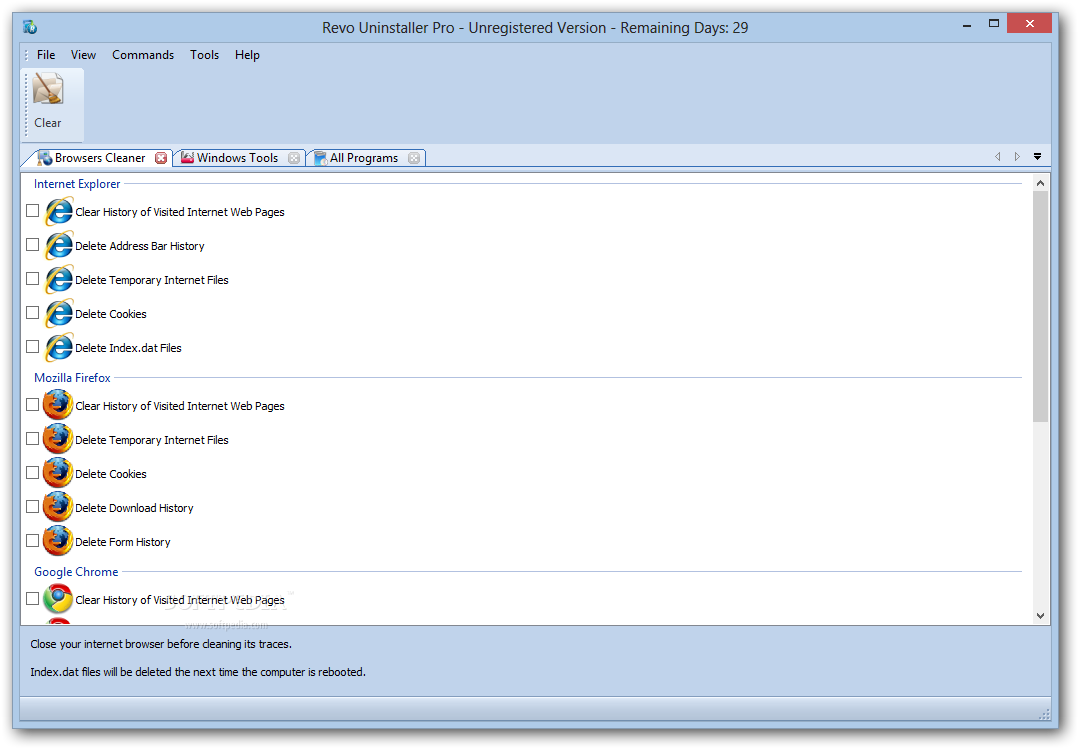
Task: Check Firefox Delete Cookies box
Action: click(x=32, y=473)
